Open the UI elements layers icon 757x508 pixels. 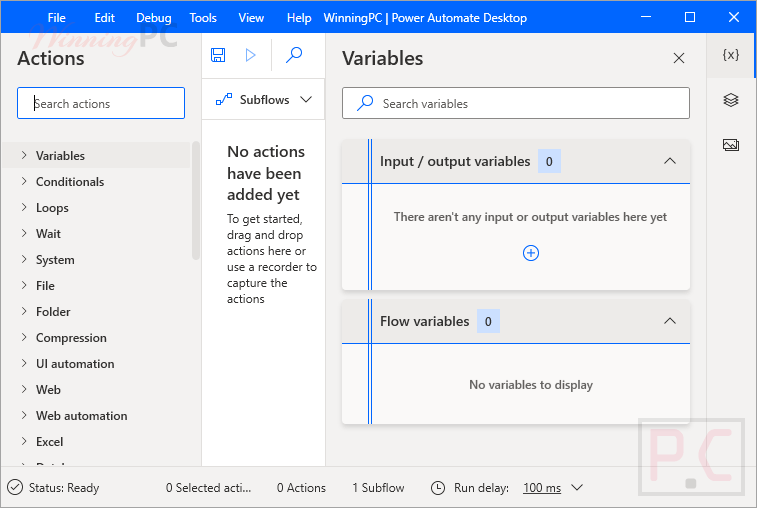point(730,100)
